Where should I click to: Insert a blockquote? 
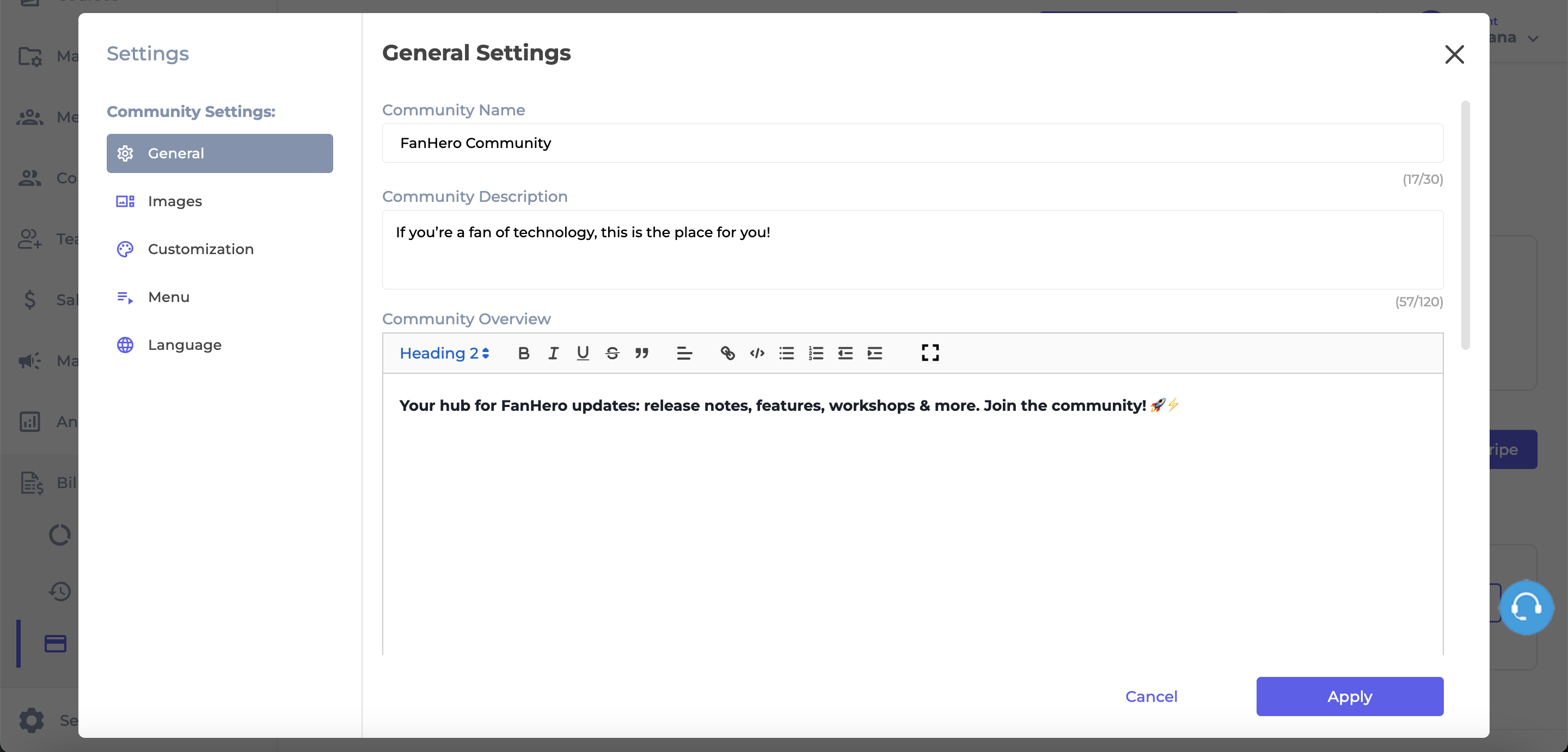pyautogui.click(x=641, y=353)
